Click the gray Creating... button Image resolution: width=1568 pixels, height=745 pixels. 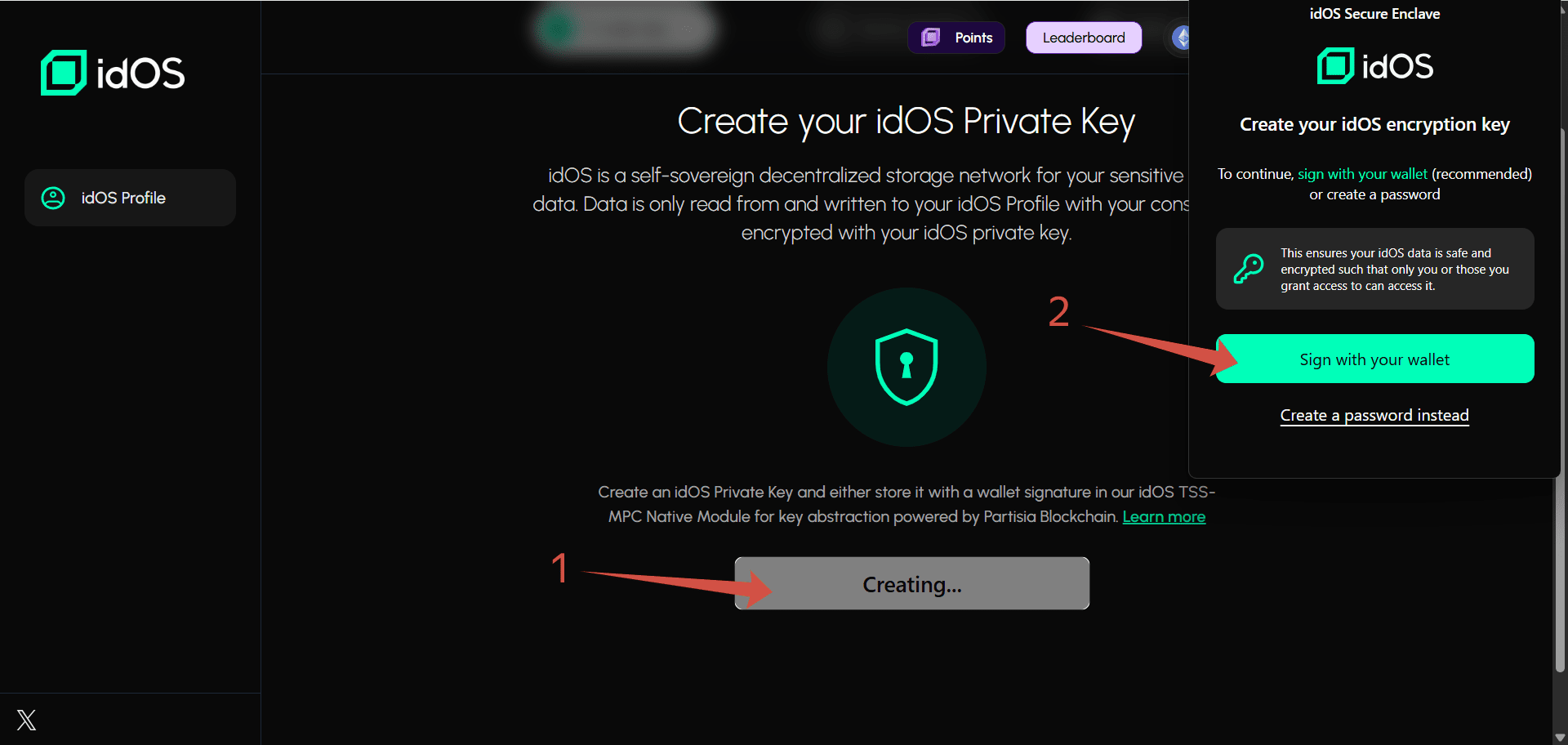pos(911,584)
